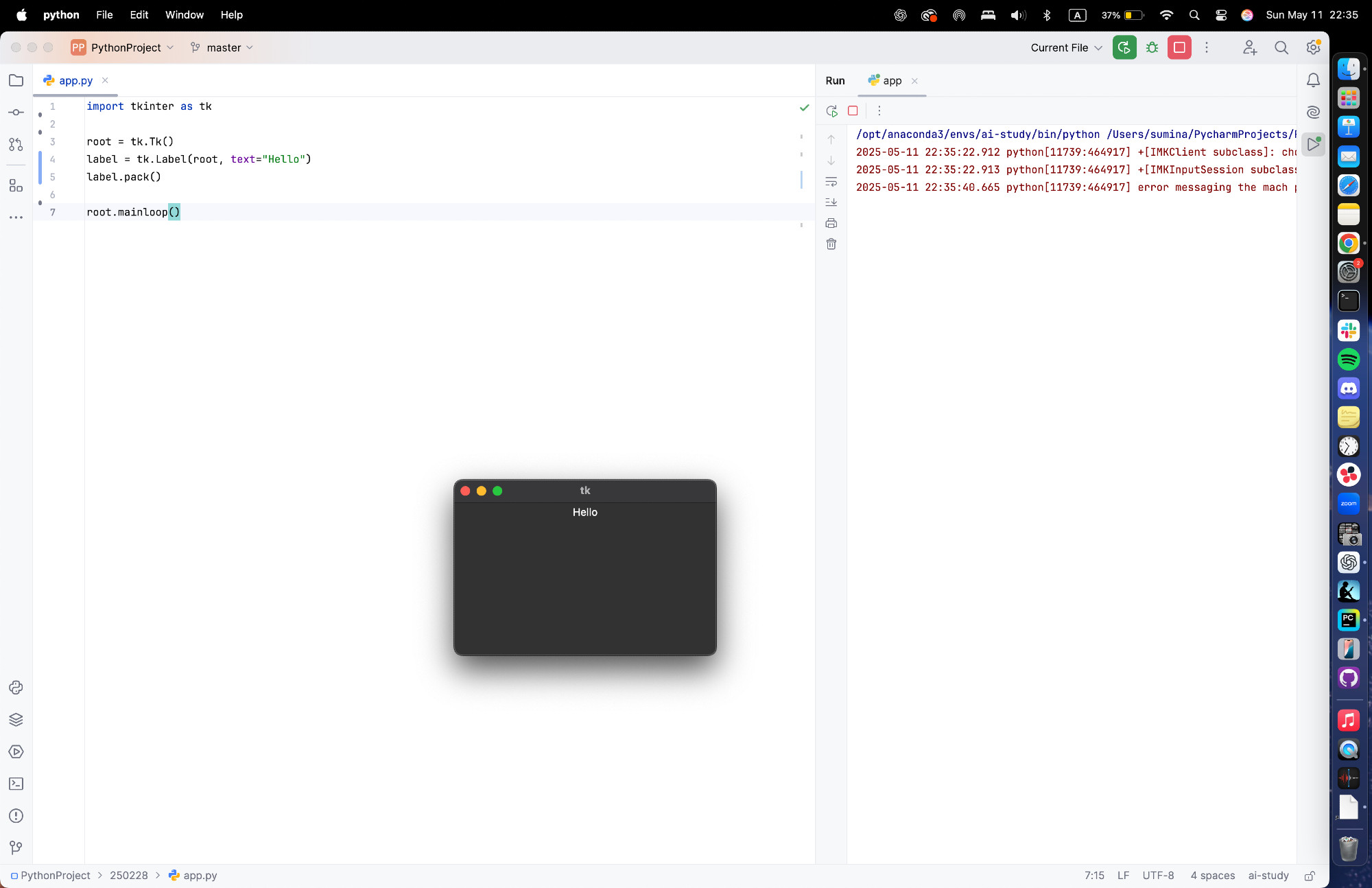
Task: Open the Services tool window icon
Action: 16,751
